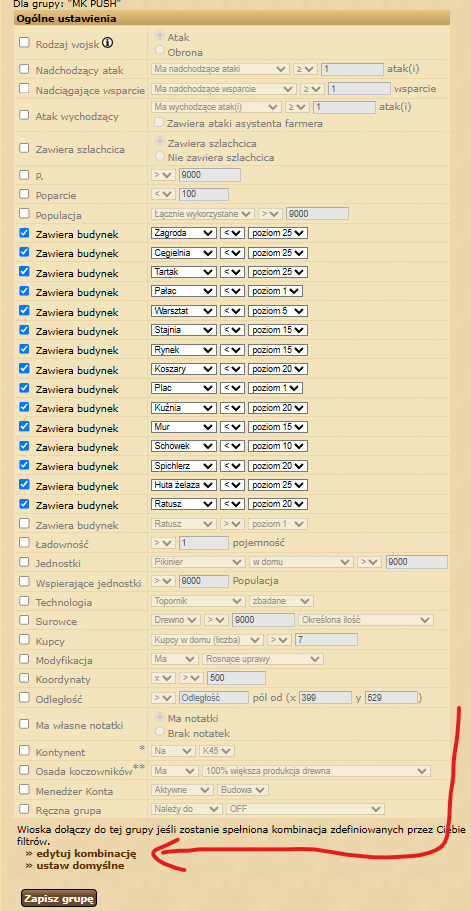The image size is (471, 911).
Task: Click the Odległość distance input field
Action: pyautogui.click(x=214, y=697)
